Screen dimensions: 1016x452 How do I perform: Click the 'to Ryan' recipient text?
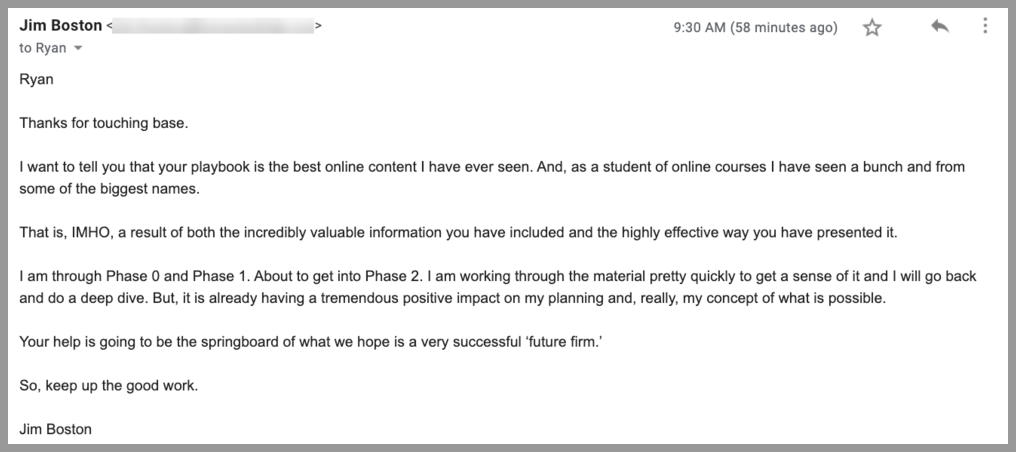pyautogui.click(x=43, y=49)
